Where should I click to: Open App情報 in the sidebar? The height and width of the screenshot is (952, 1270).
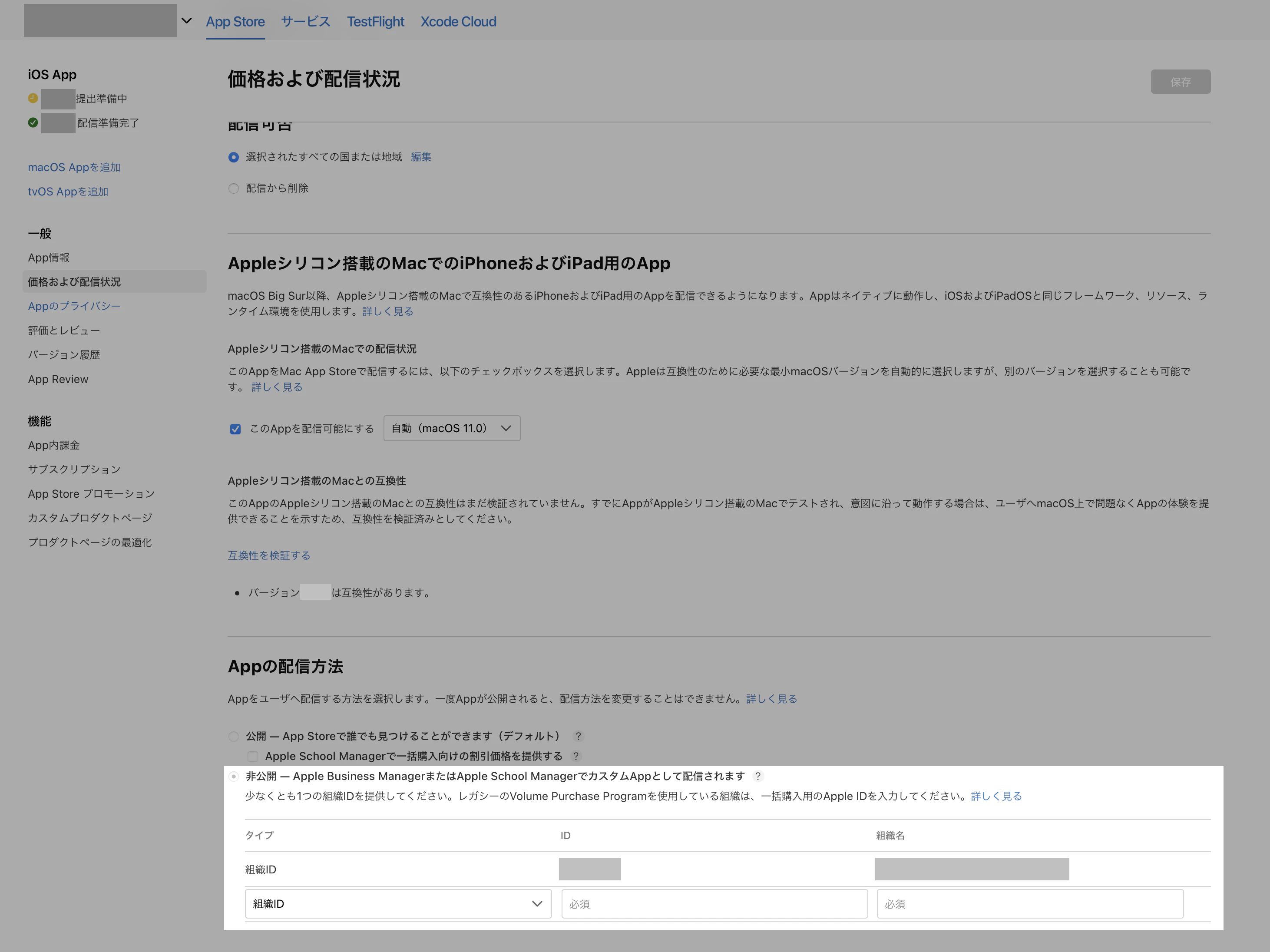tap(49, 258)
